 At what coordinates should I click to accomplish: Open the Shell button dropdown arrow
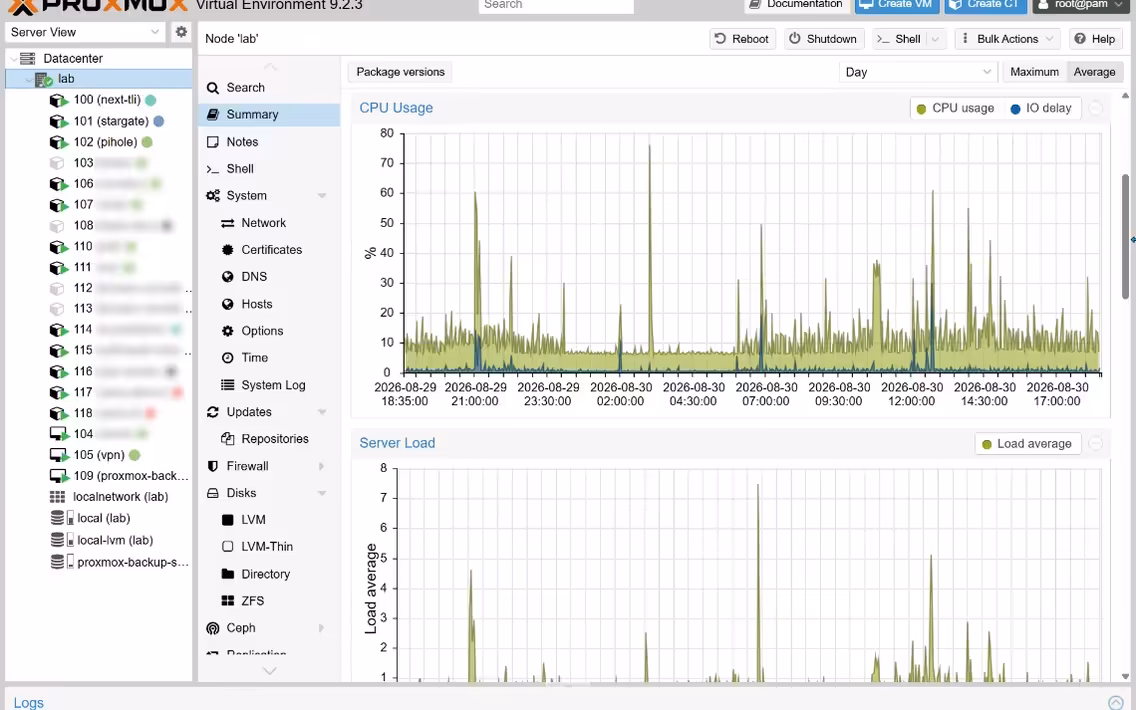pyautogui.click(x=935, y=39)
